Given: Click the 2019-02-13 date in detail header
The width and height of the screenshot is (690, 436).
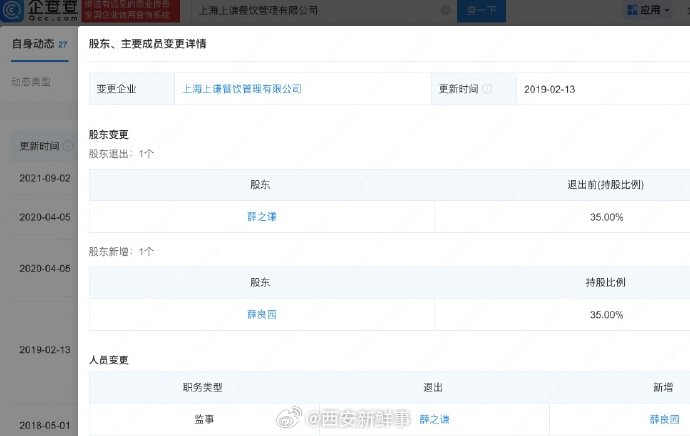Looking at the screenshot, I should point(549,89).
